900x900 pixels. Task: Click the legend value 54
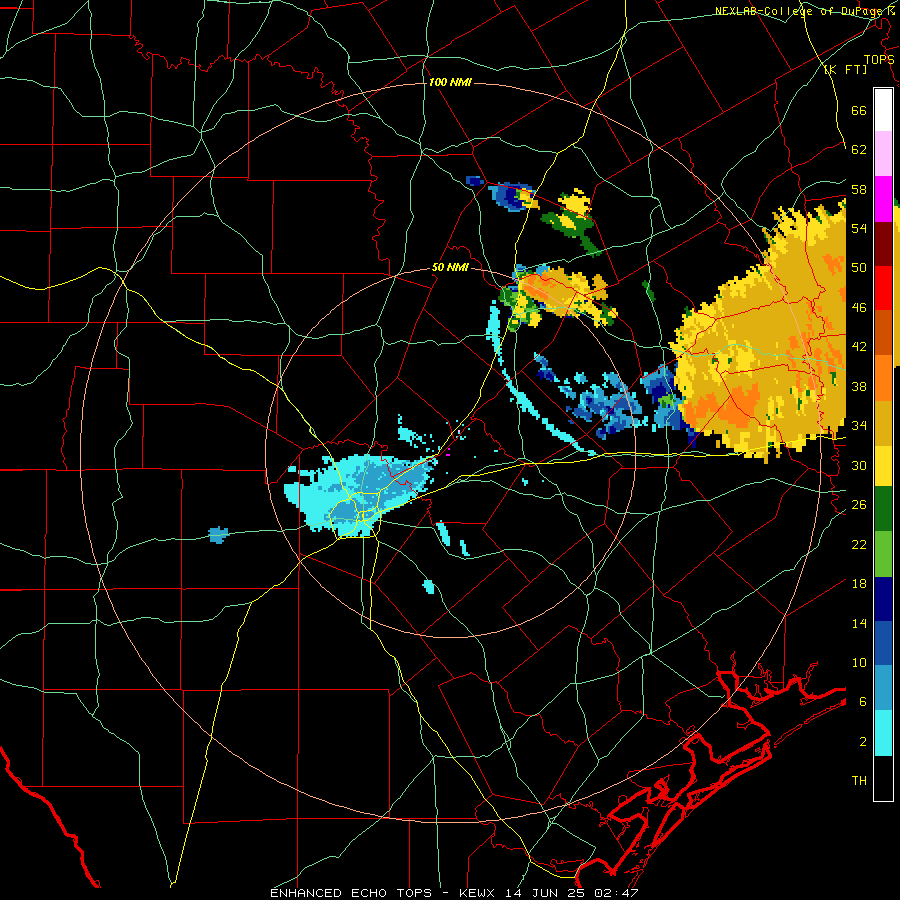tap(859, 228)
